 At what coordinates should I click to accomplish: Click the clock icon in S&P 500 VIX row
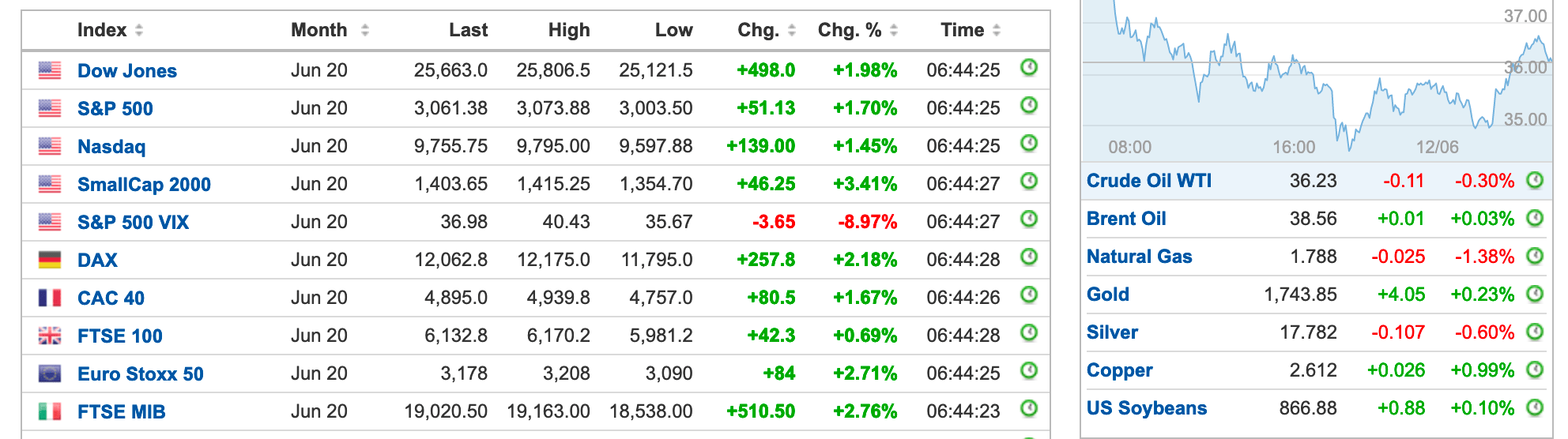pos(1029,219)
